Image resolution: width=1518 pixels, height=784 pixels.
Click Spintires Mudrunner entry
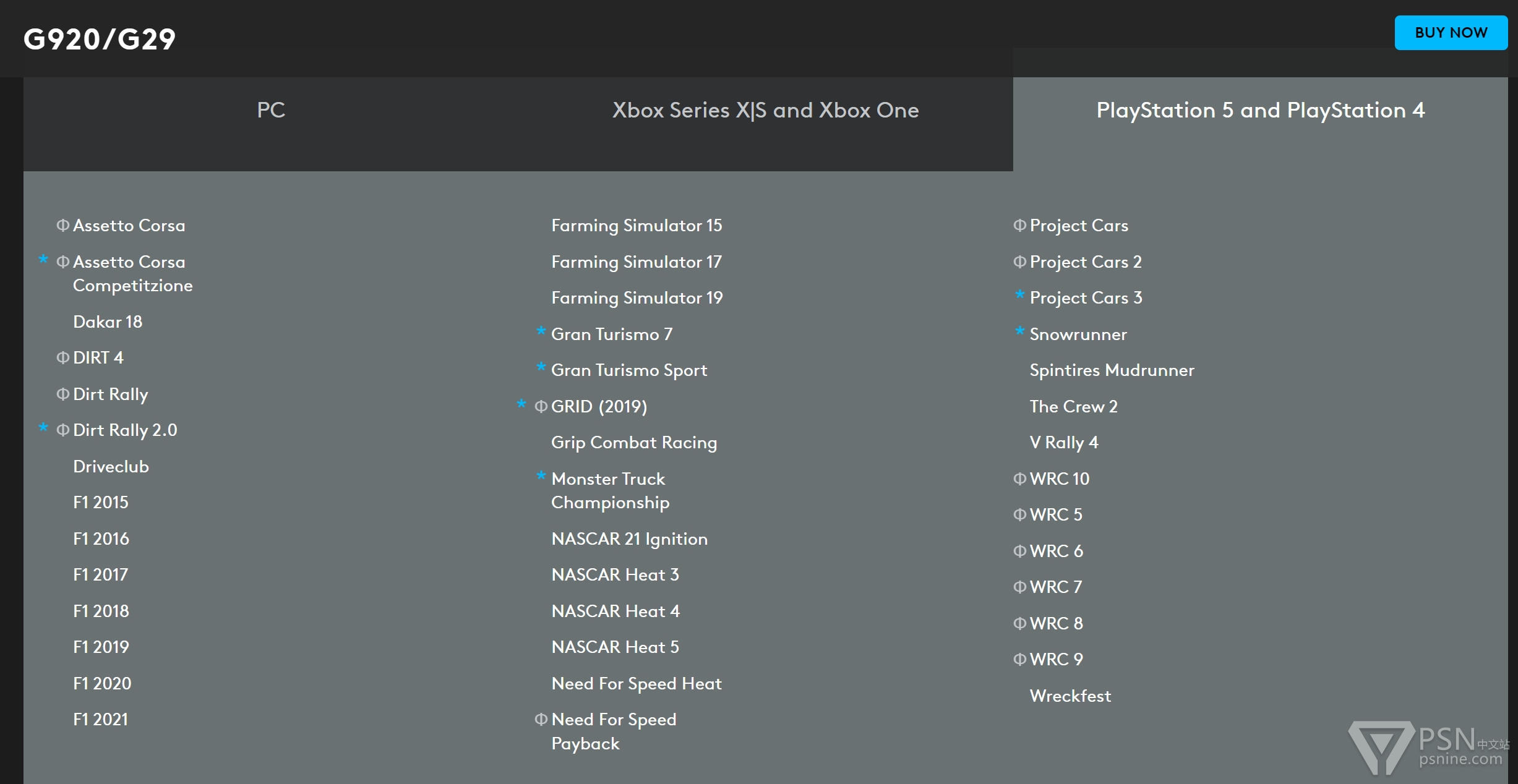pyautogui.click(x=1112, y=371)
